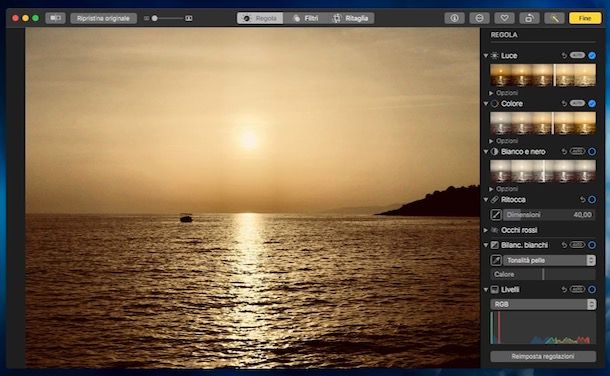This screenshot has width=610, height=376.
Task: Collapse the Bianco e nero section
Action: [x=486, y=152]
